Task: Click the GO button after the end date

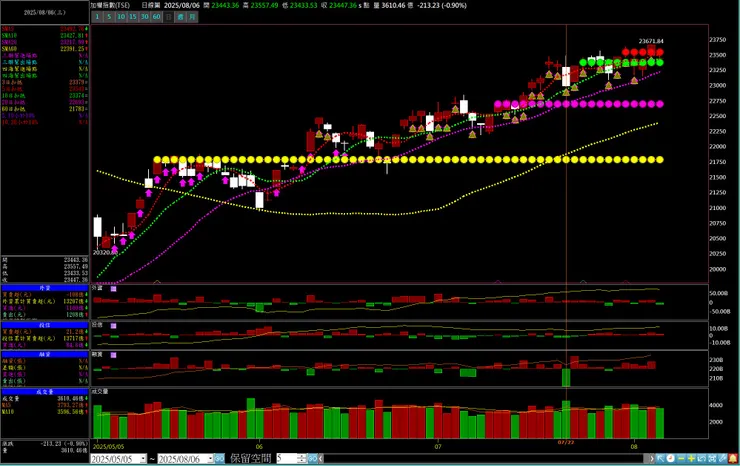Action: [x=219, y=458]
